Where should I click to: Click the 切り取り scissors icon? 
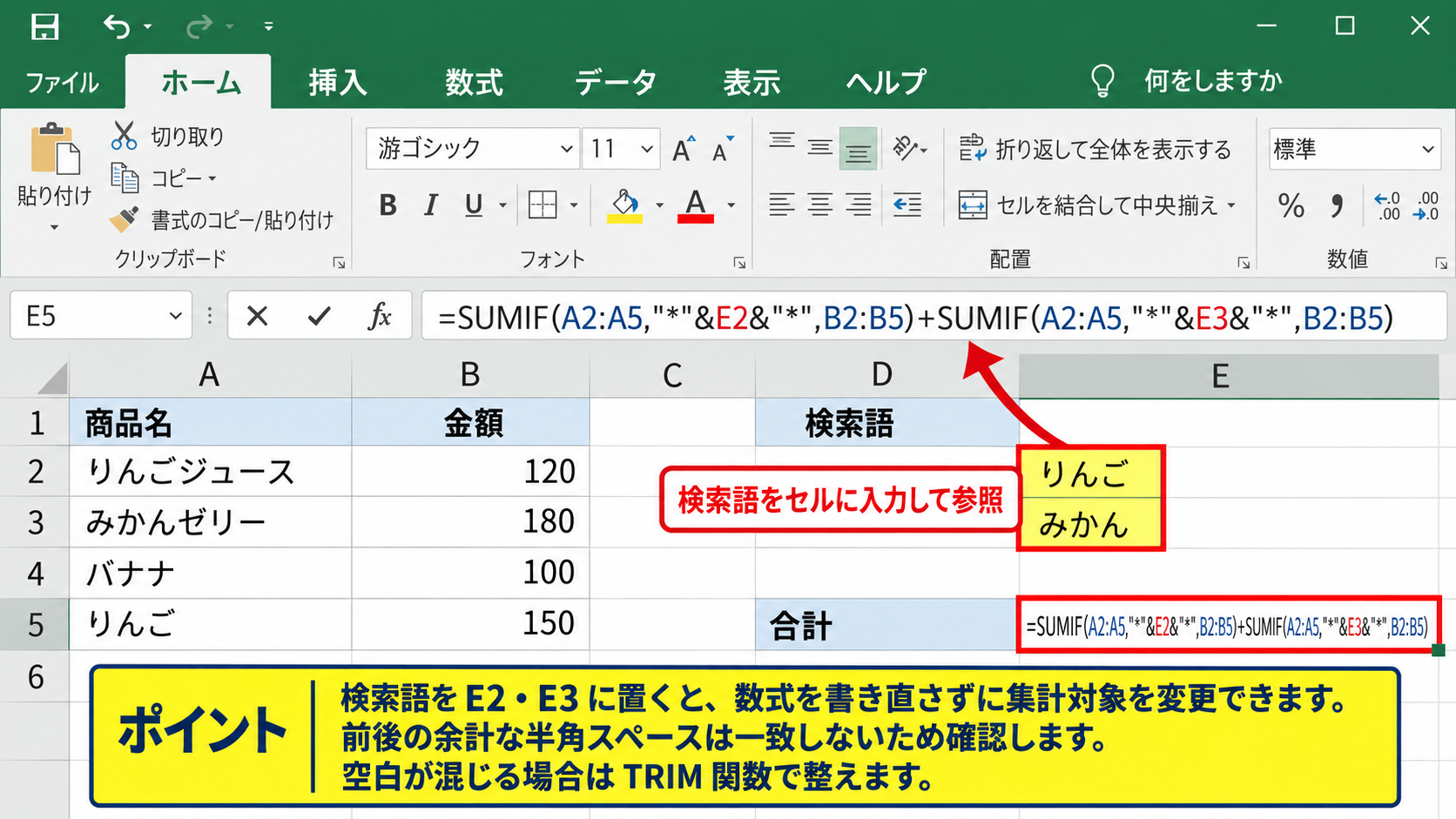coord(124,136)
